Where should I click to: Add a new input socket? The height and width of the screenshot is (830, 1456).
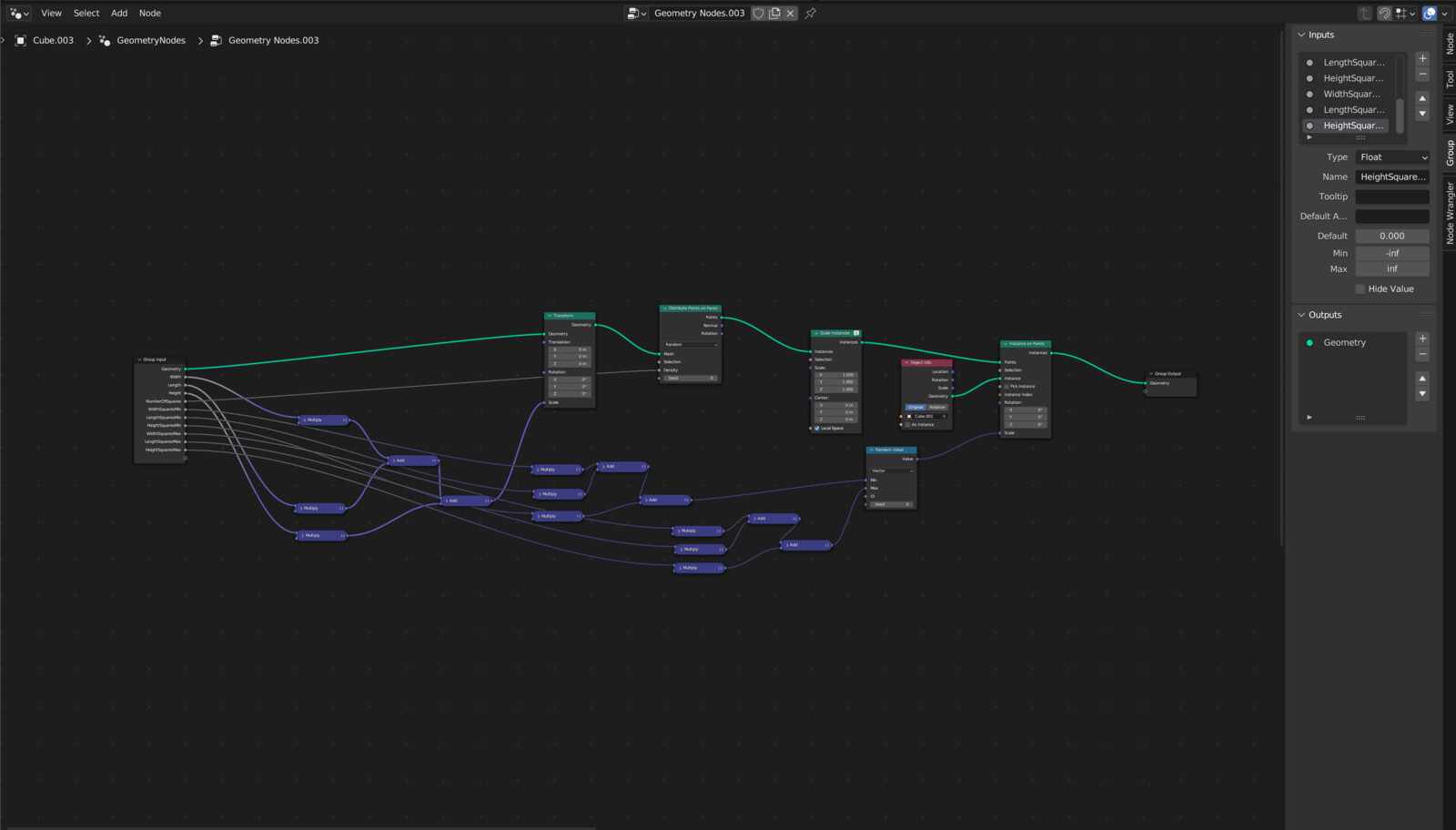(1422, 58)
